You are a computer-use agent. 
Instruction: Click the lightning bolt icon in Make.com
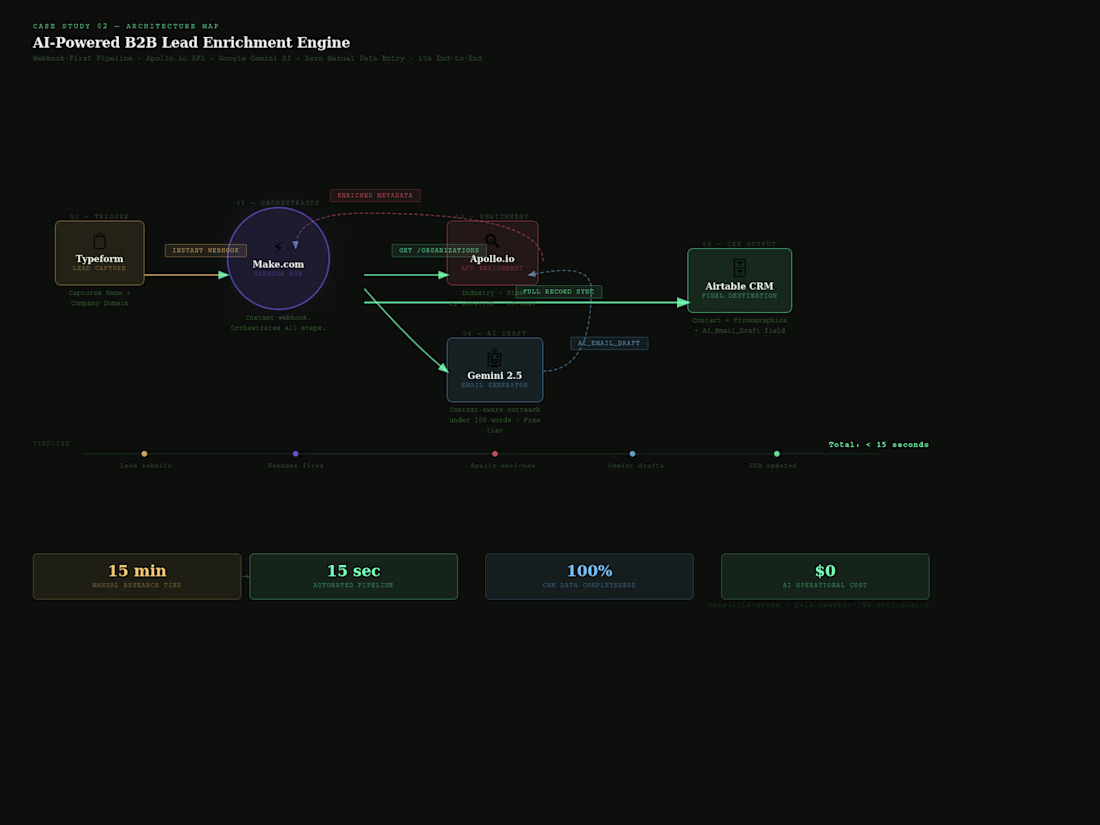[279, 247]
